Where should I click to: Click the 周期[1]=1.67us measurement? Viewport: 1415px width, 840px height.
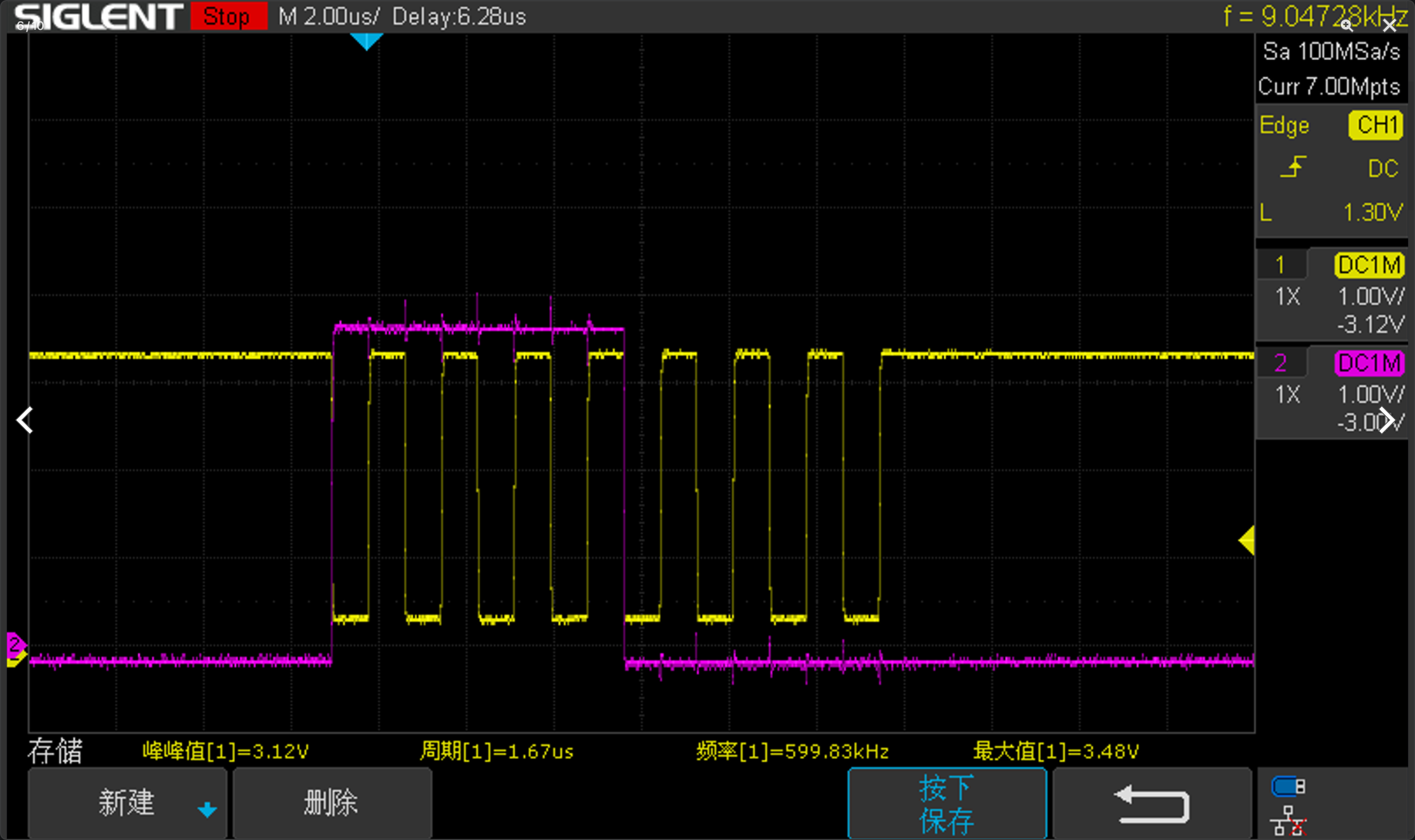[497, 751]
